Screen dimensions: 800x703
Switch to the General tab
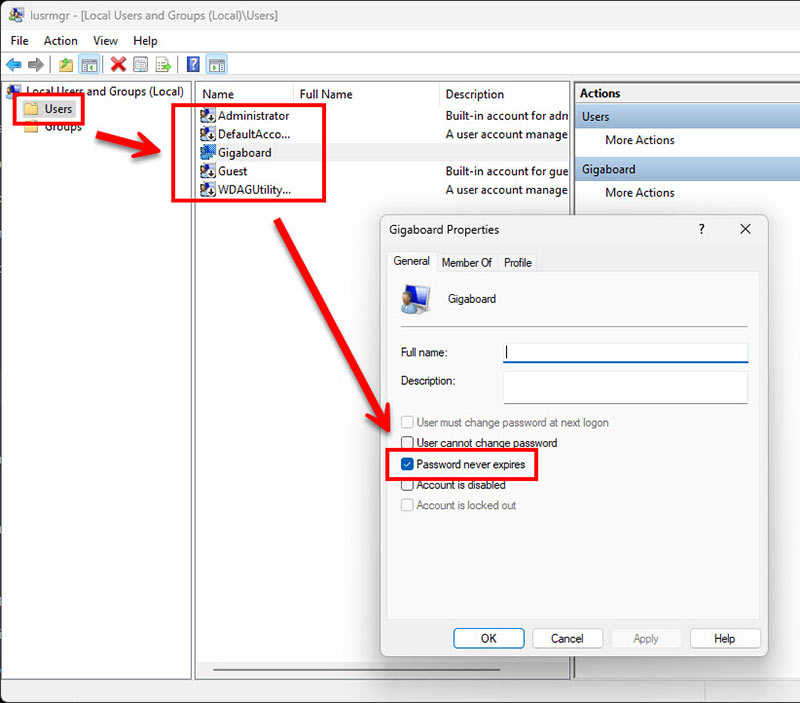(x=411, y=261)
